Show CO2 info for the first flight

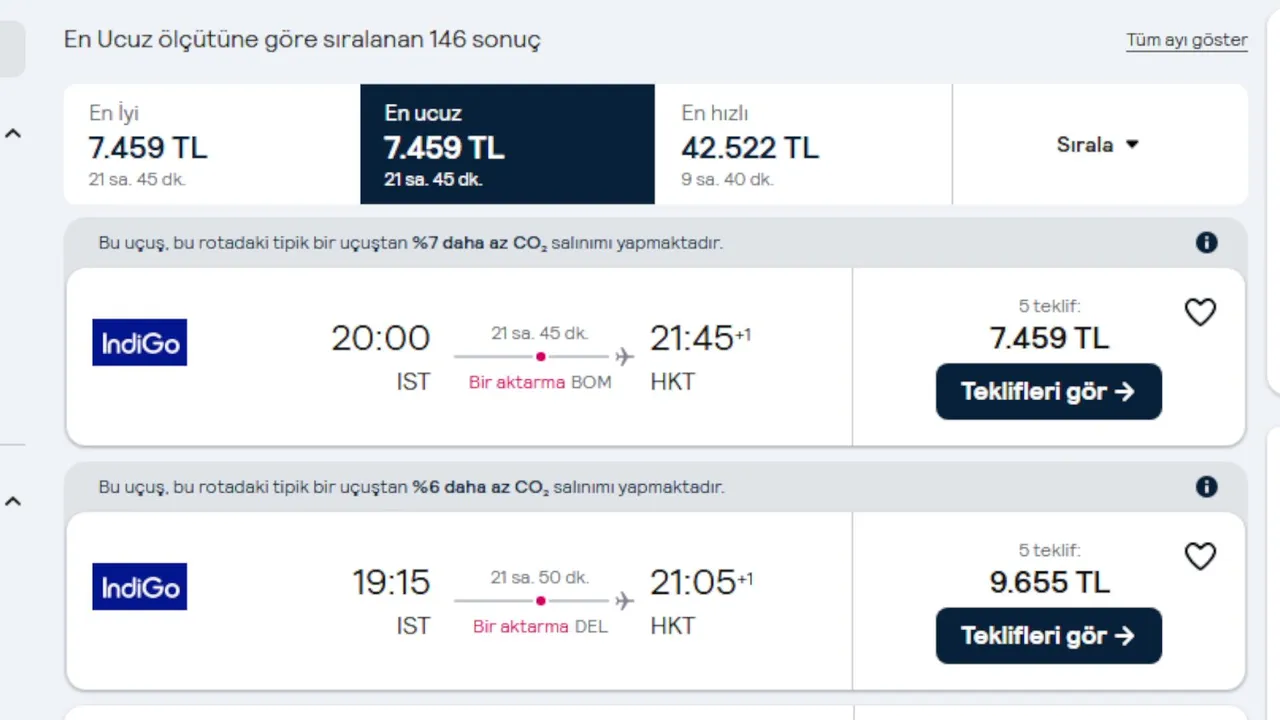1207,243
